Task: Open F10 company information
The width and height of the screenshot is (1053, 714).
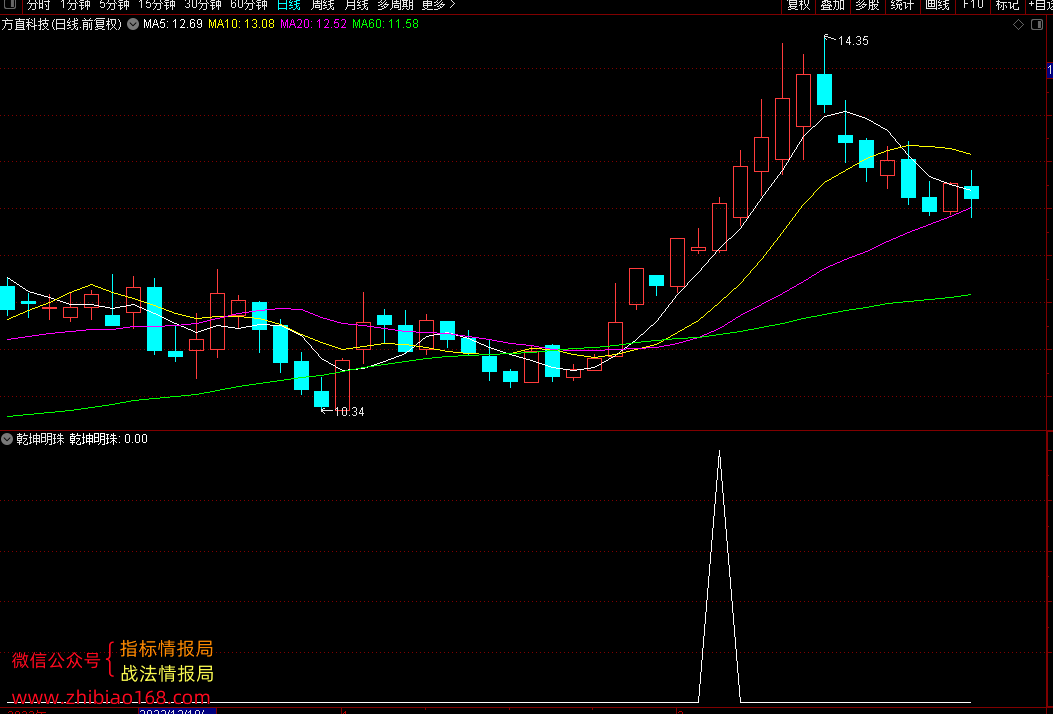Action: point(972,5)
